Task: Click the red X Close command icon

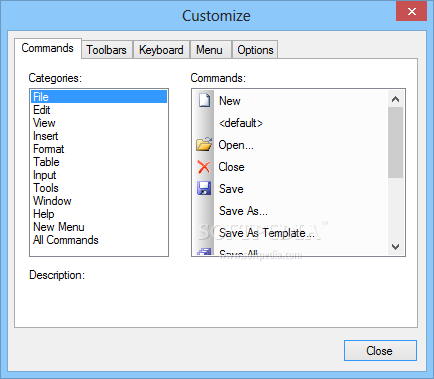Action: pos(204,167)
